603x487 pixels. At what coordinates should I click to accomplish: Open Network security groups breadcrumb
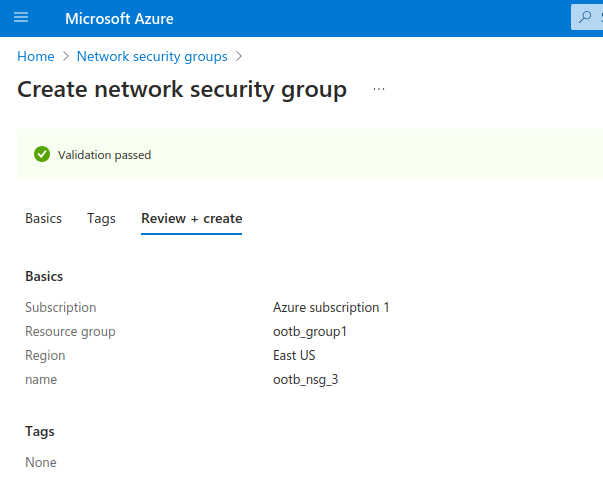coord(152,57)
